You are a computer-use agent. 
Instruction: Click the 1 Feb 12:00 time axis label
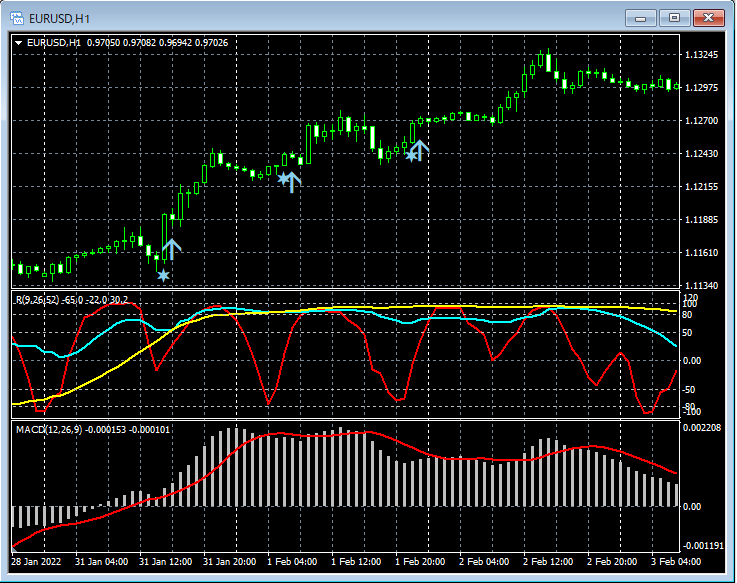(x=357, y=562)
